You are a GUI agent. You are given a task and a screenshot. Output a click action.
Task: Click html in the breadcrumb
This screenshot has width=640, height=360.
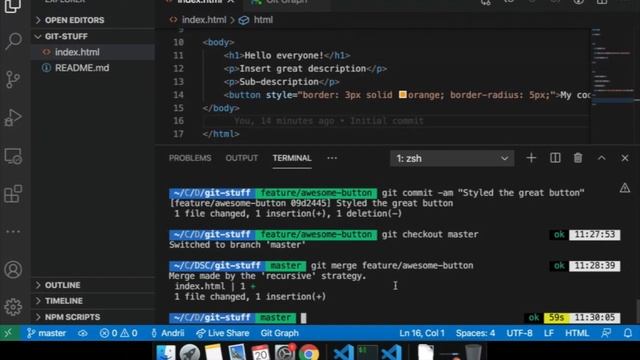[263, 20]
